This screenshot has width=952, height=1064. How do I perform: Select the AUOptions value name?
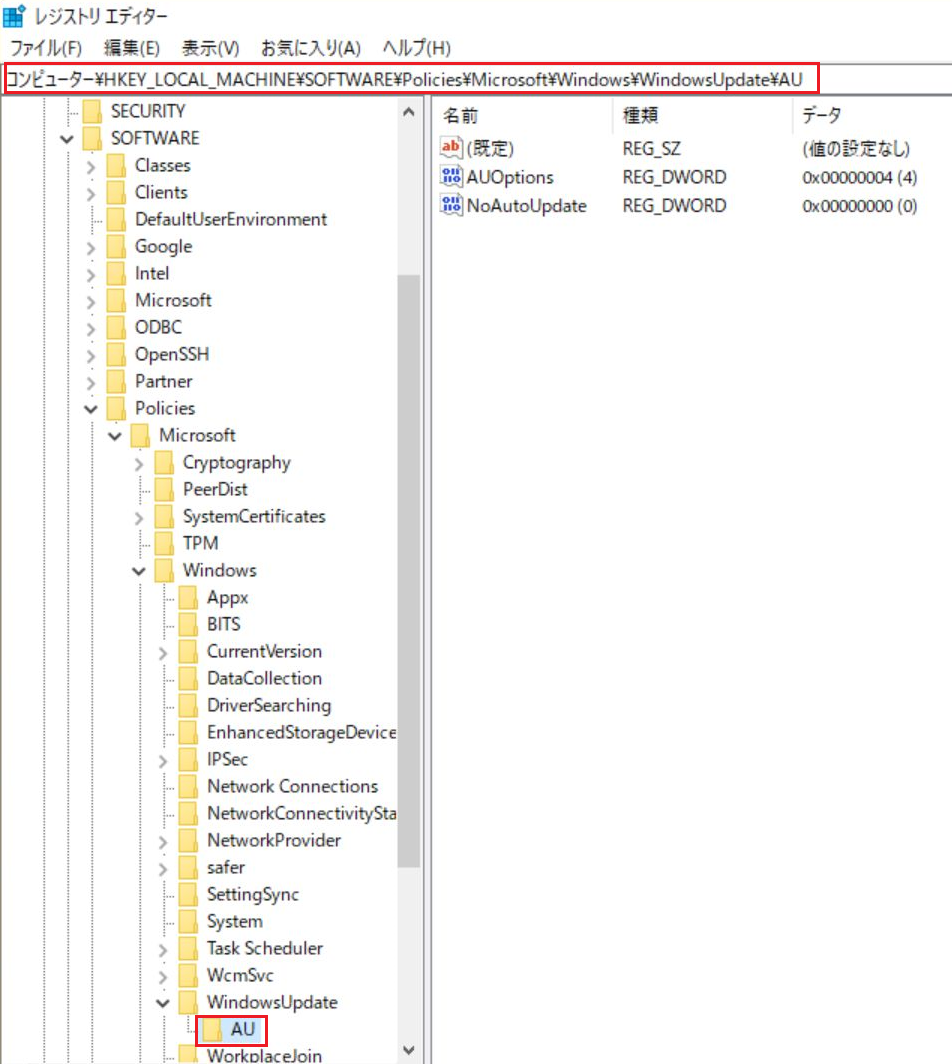point(510,177)
